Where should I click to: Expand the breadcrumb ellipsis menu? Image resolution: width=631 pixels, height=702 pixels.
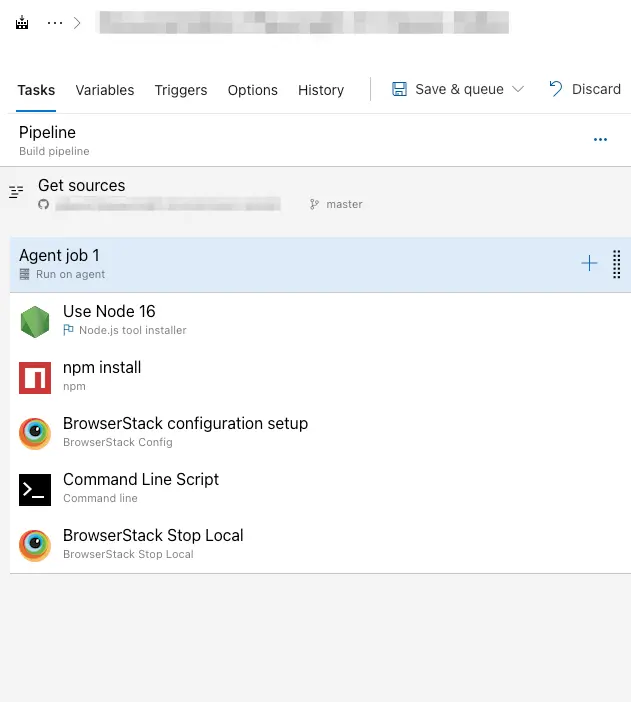click(x=55, y=23)
